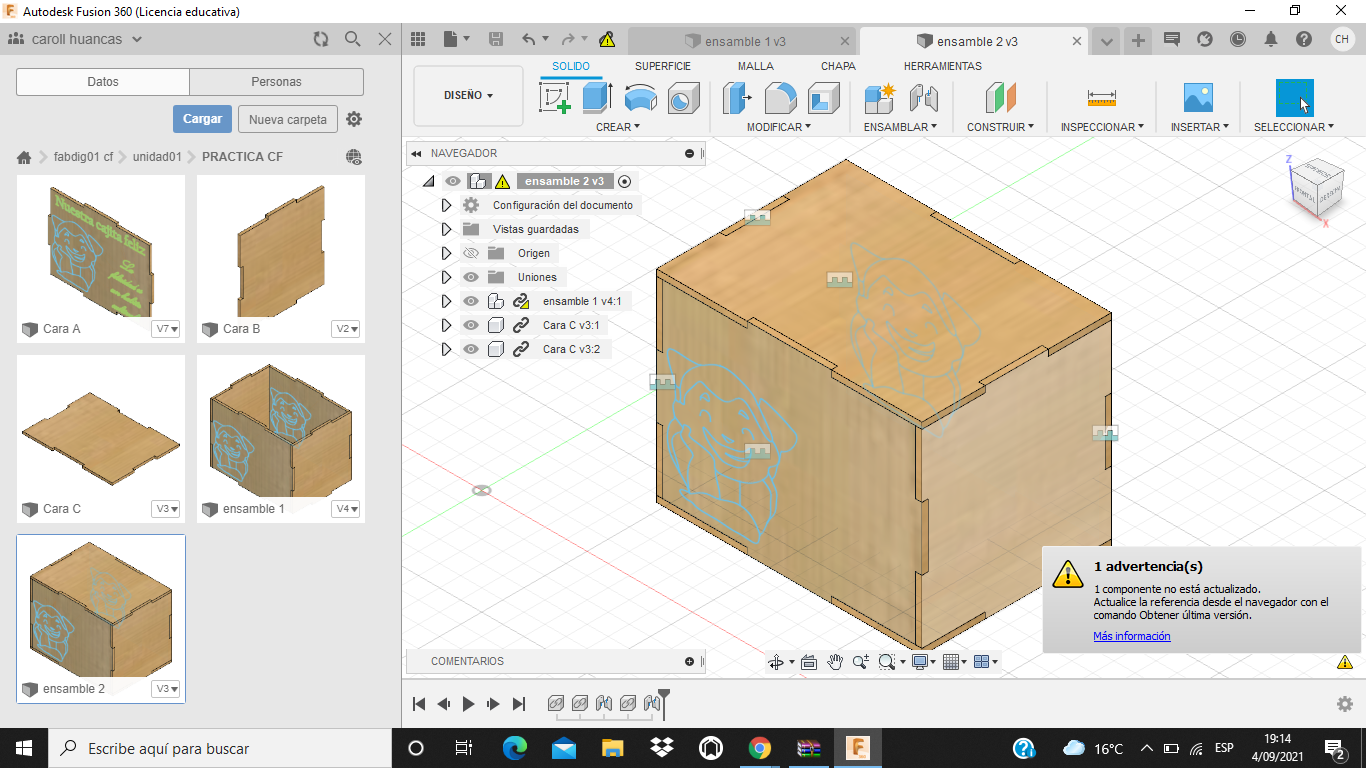Switch to the ensamble 1 v3 document tab
Screen dimensions: 1366x768
[x=743, y=41]
